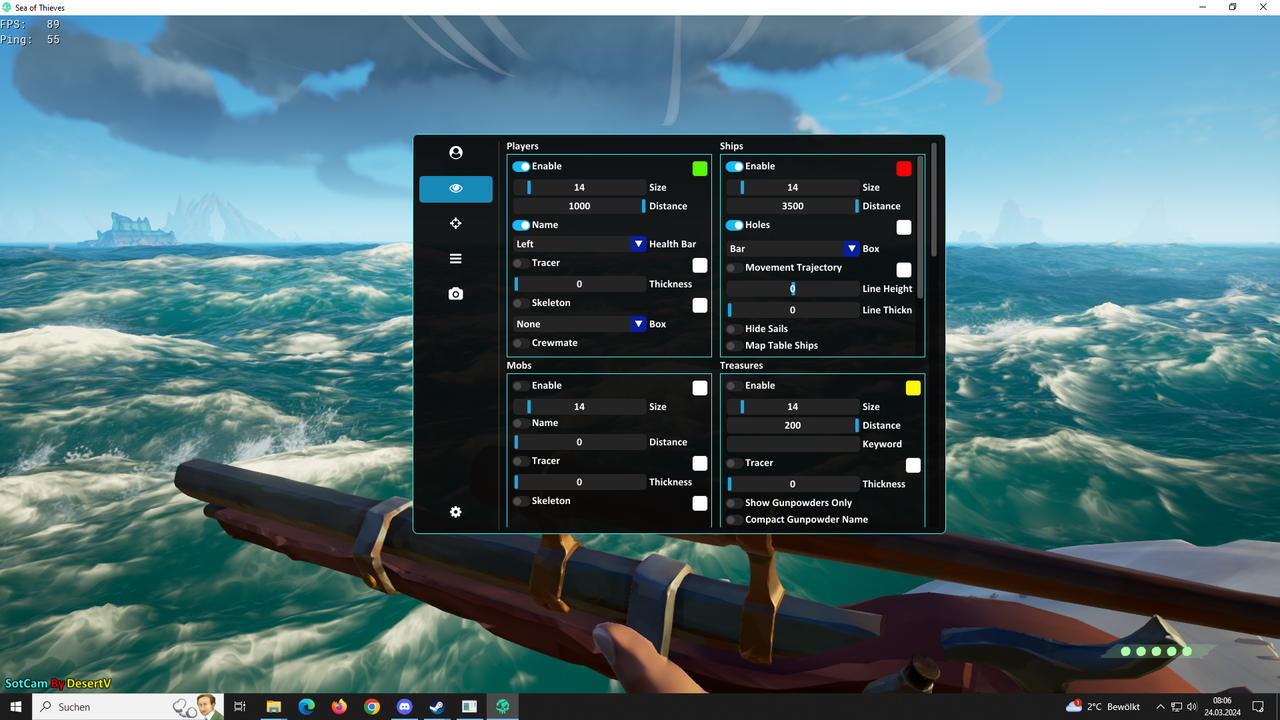This screenshot has width=1280, height=720.
Task: Toggle the Ships Holes switch
Action: (734, 225)
